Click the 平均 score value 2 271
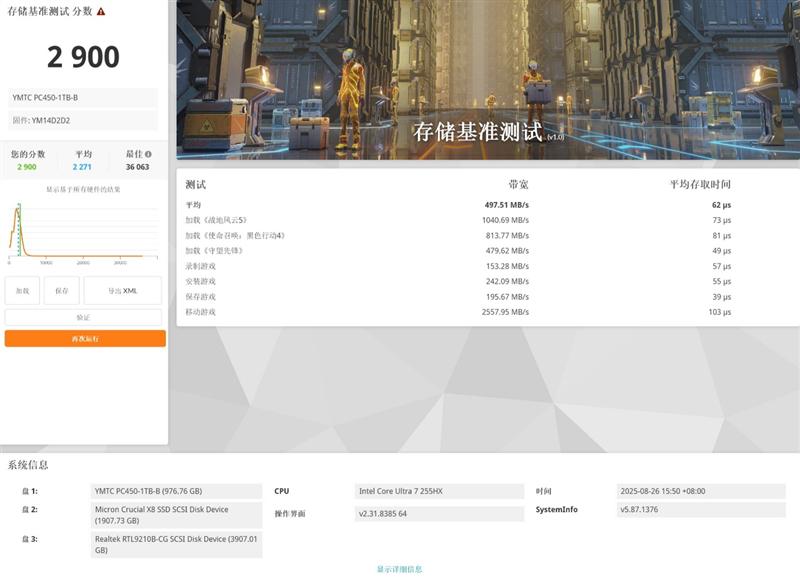The width and height of the screenshot is (800, 578). 82,167
